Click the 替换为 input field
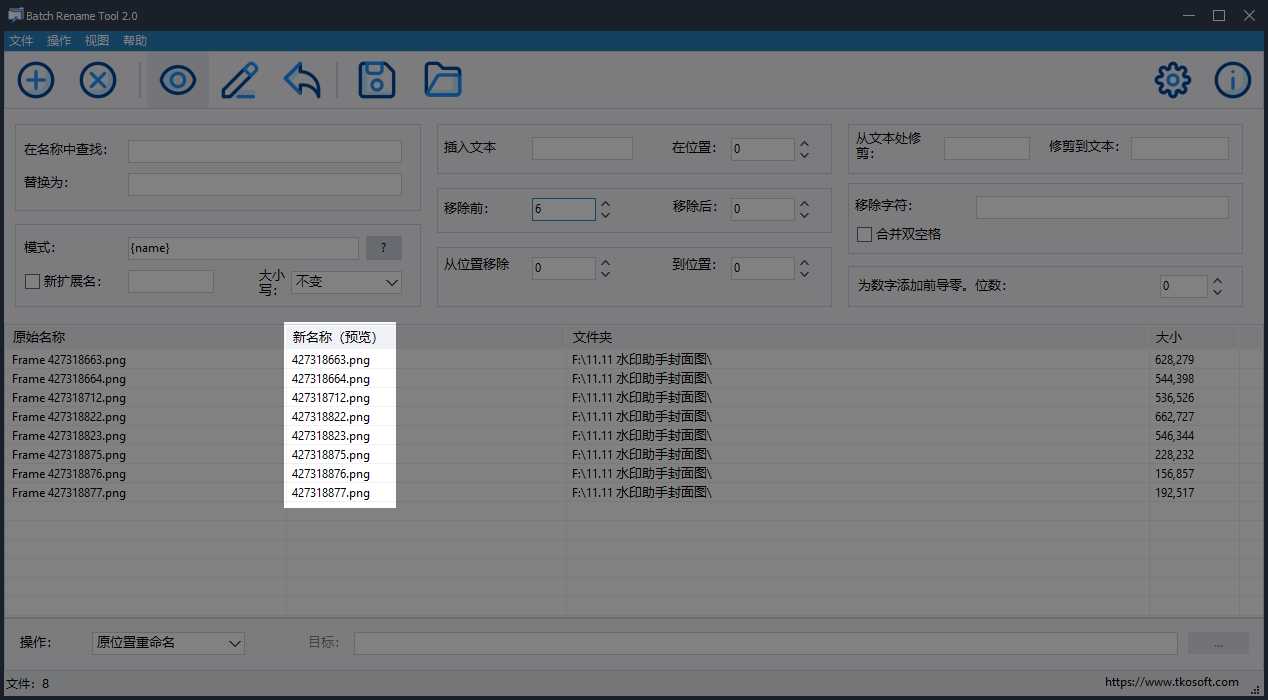 (x=265, y=184)
